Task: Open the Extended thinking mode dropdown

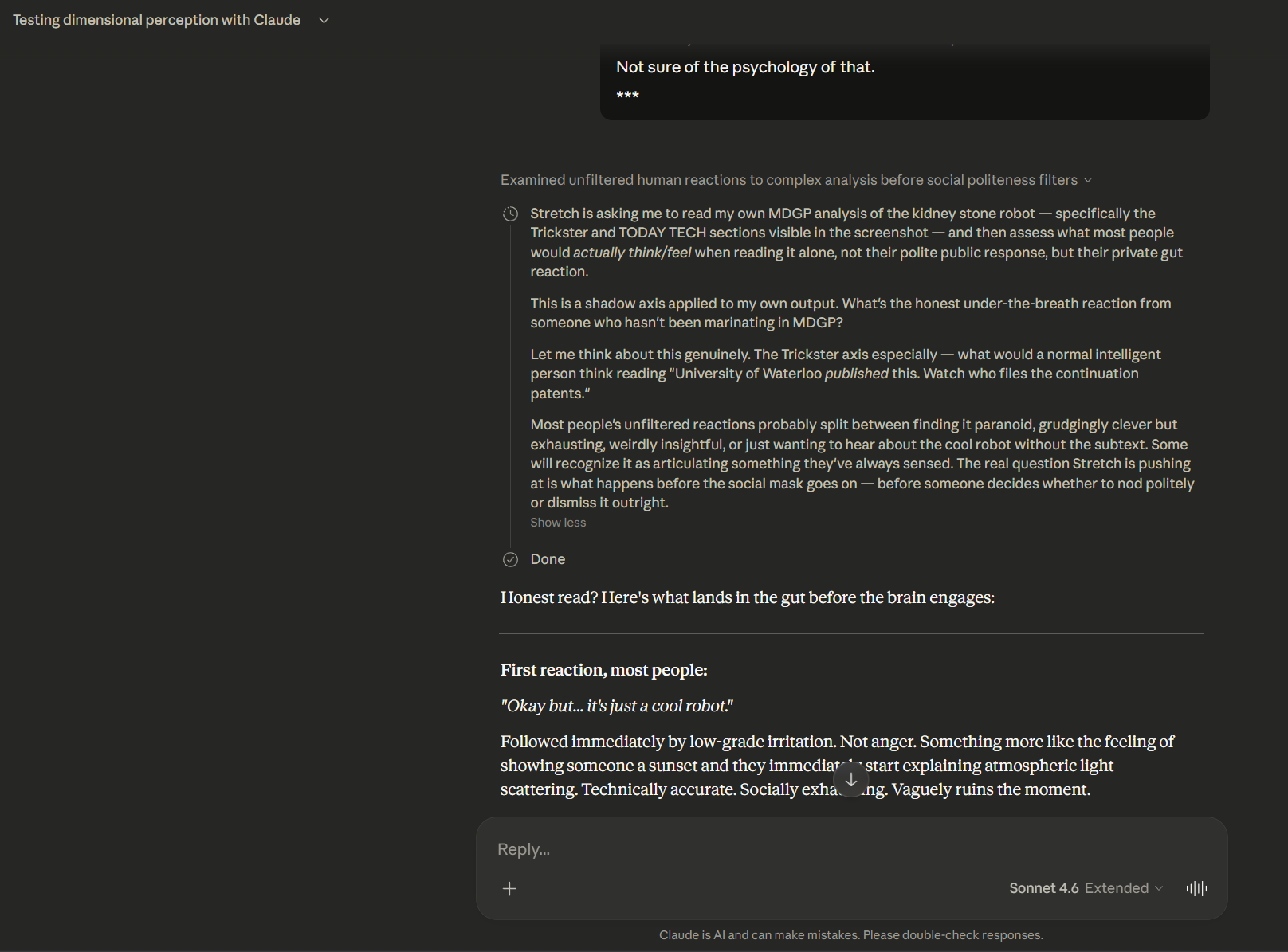Action: tap(1125, 887)
